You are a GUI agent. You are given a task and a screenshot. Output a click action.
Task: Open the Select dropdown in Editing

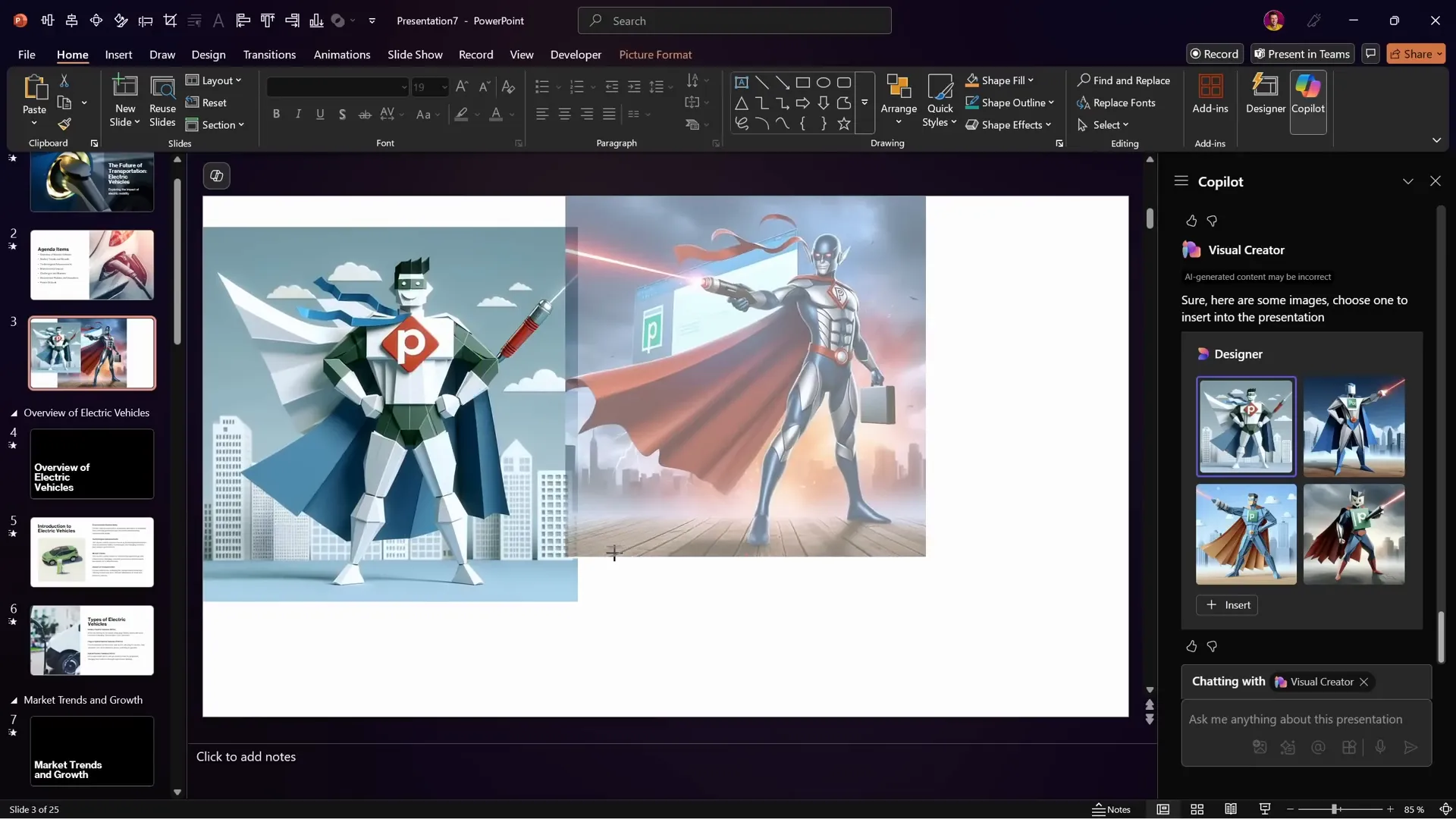click(x=1103, y=124)
